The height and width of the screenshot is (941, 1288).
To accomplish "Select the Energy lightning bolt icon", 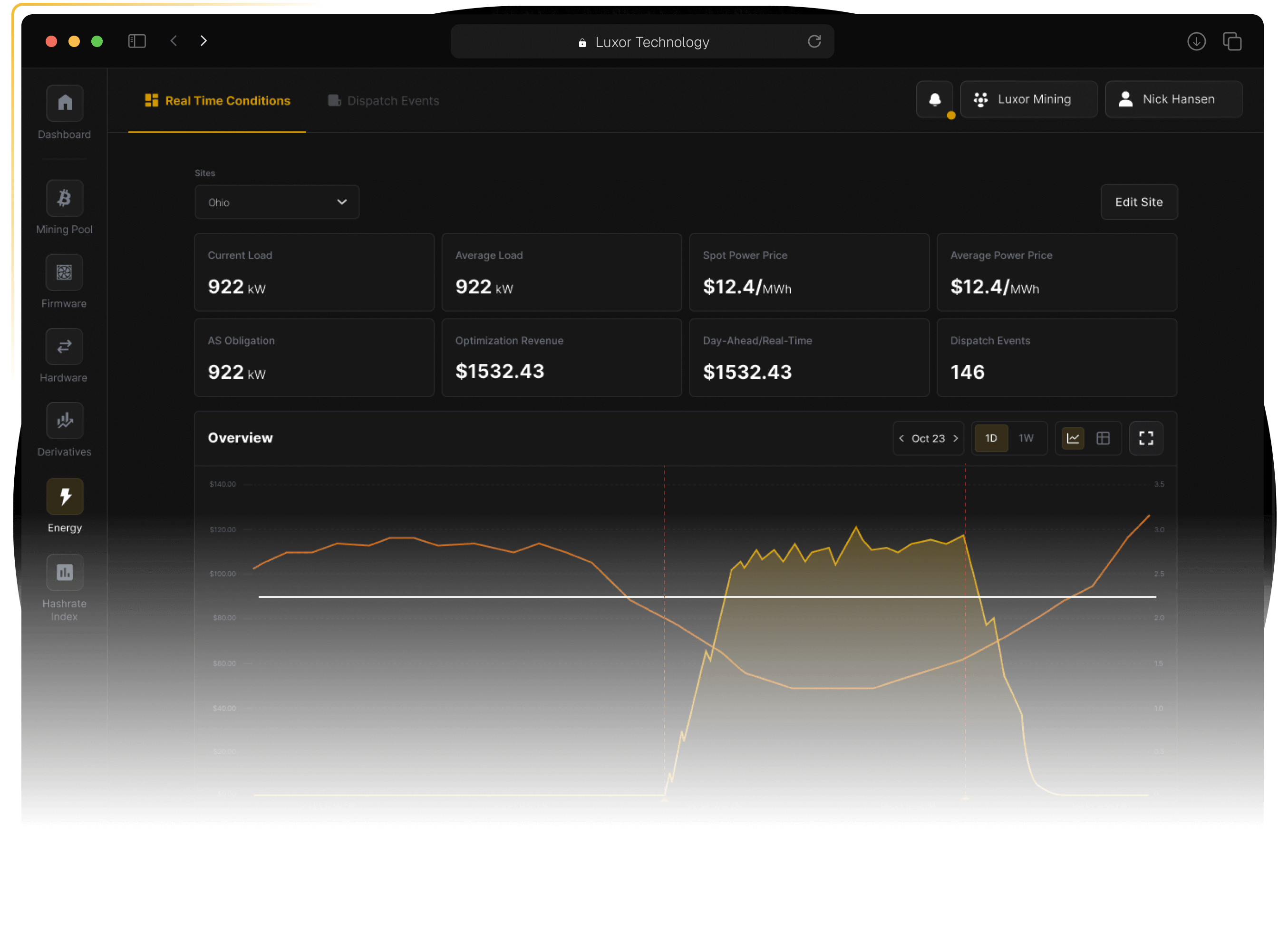I will tap(64, 497).
